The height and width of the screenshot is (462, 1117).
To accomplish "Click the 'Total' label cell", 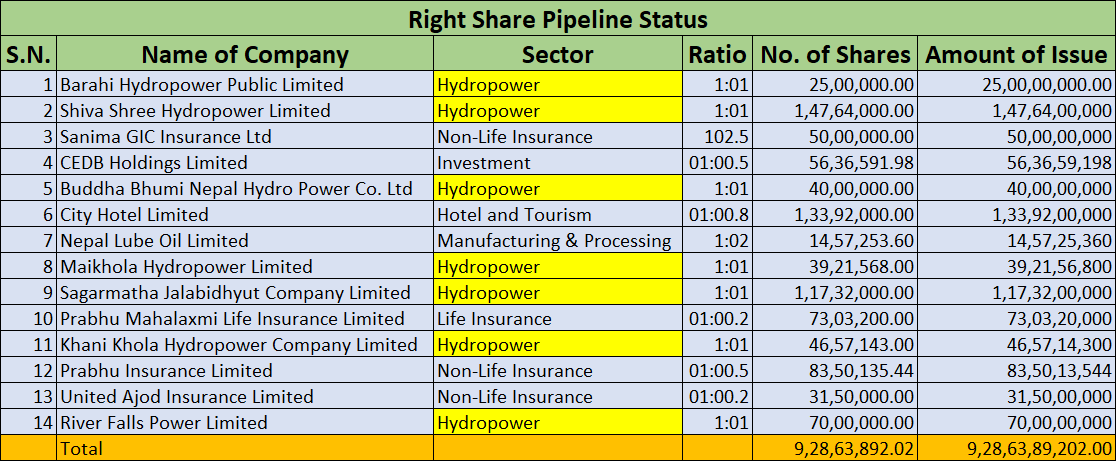I will click(245, 448).
